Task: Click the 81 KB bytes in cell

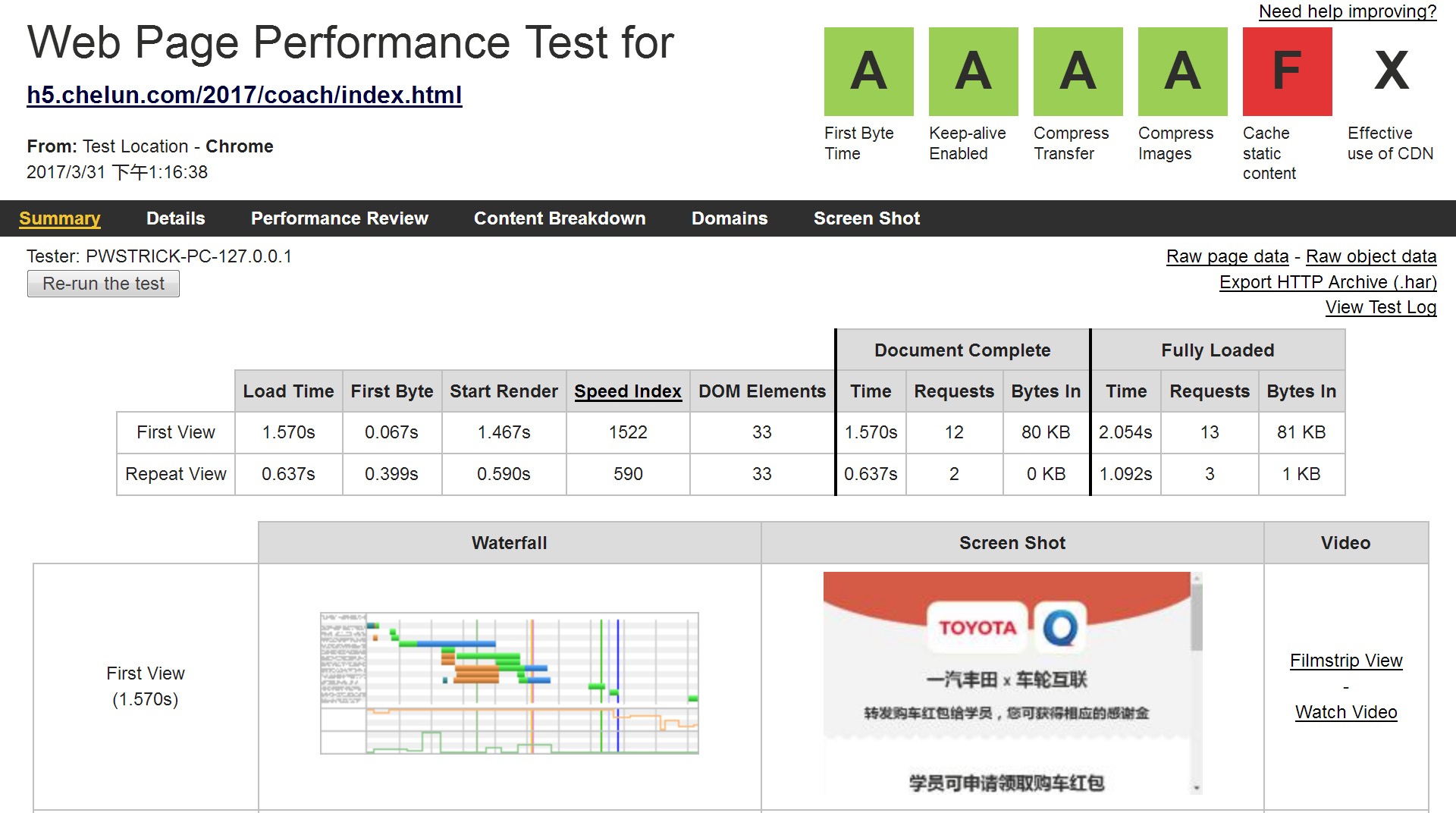Action: [x=1301, y=432]
